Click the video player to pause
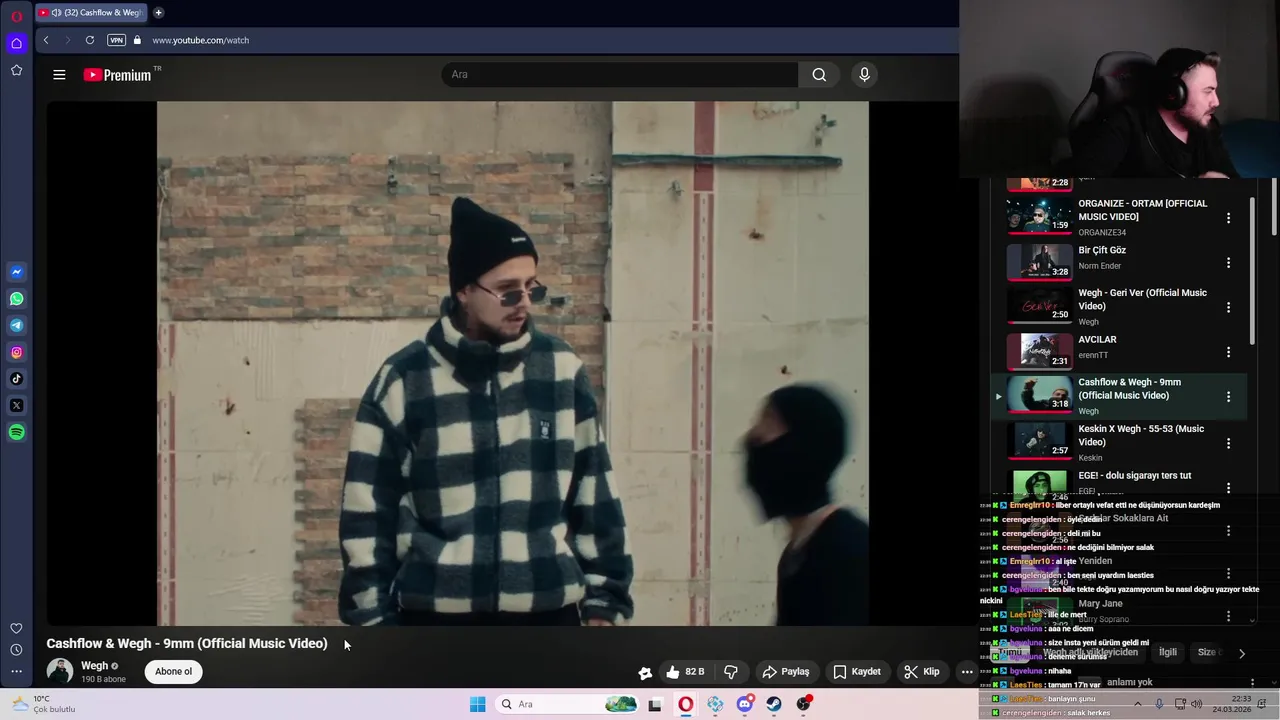Image resolution: width=1280 pixels, height=720 pixels. 512,363
